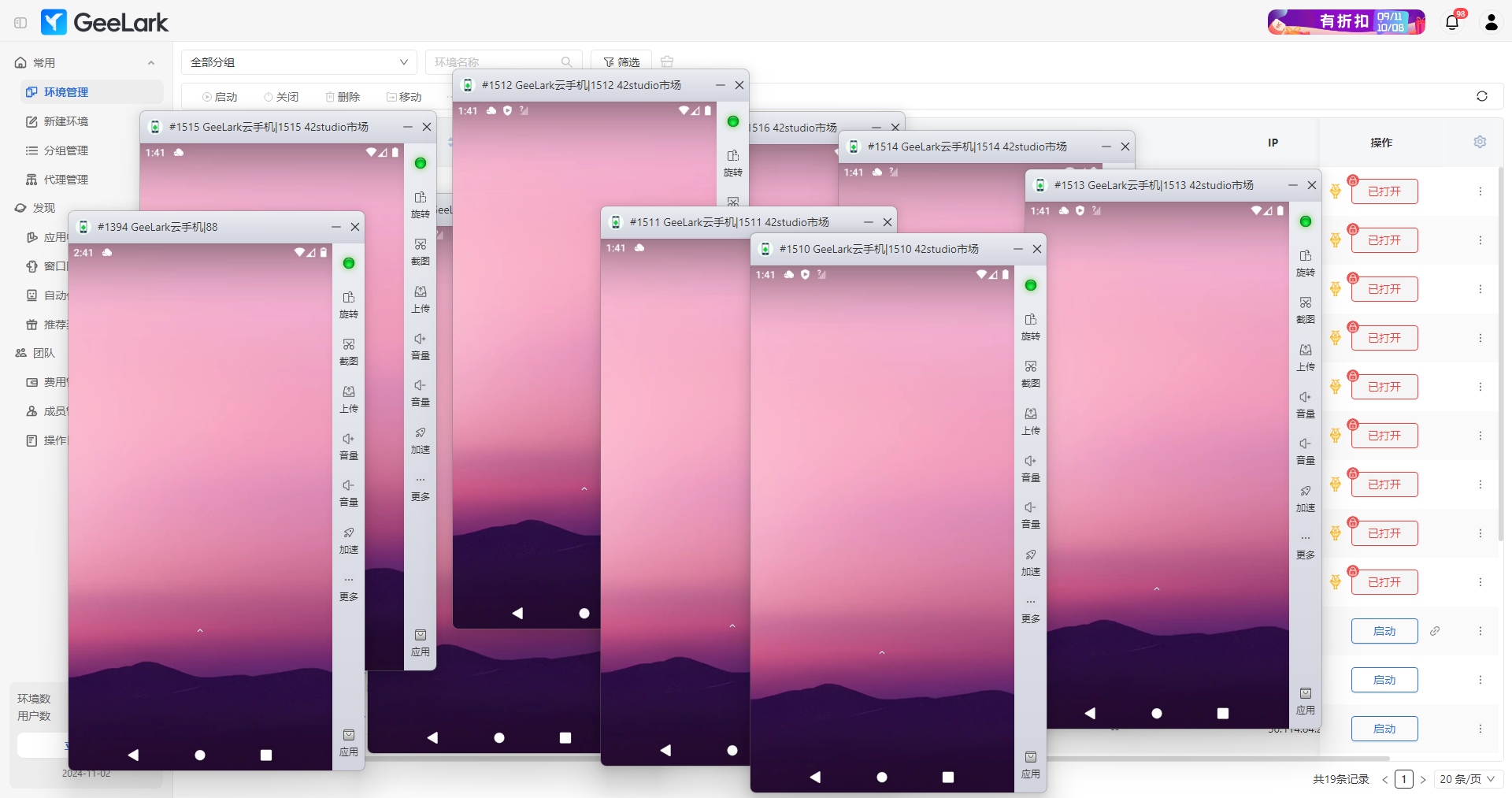Toggle green status indicator in #1394 window
The width and height of the screenshot is (1512, 798).
click(349, 263)
